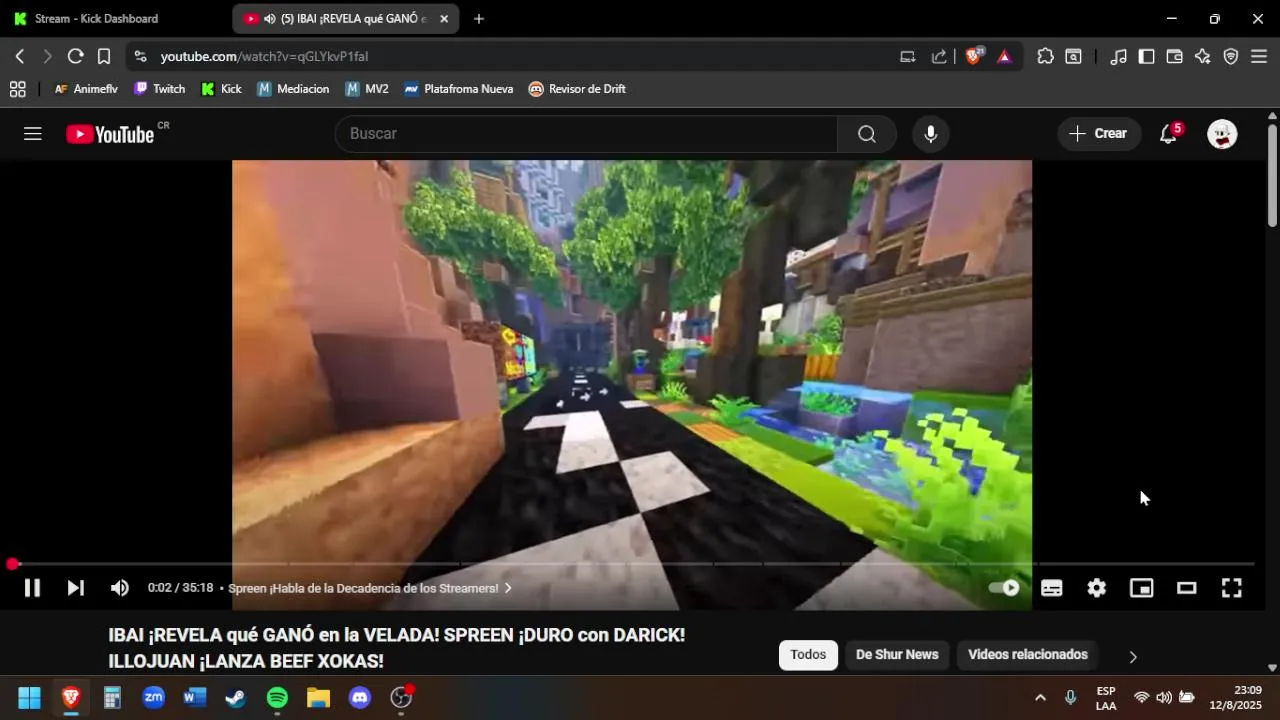Open YouTube notifications bell

tap(1168, 134)
